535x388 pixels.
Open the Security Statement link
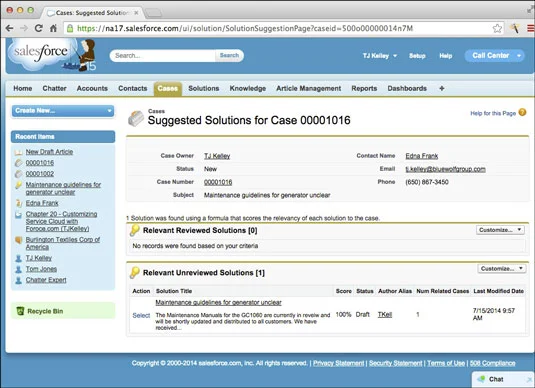click(x=395, y=363)
